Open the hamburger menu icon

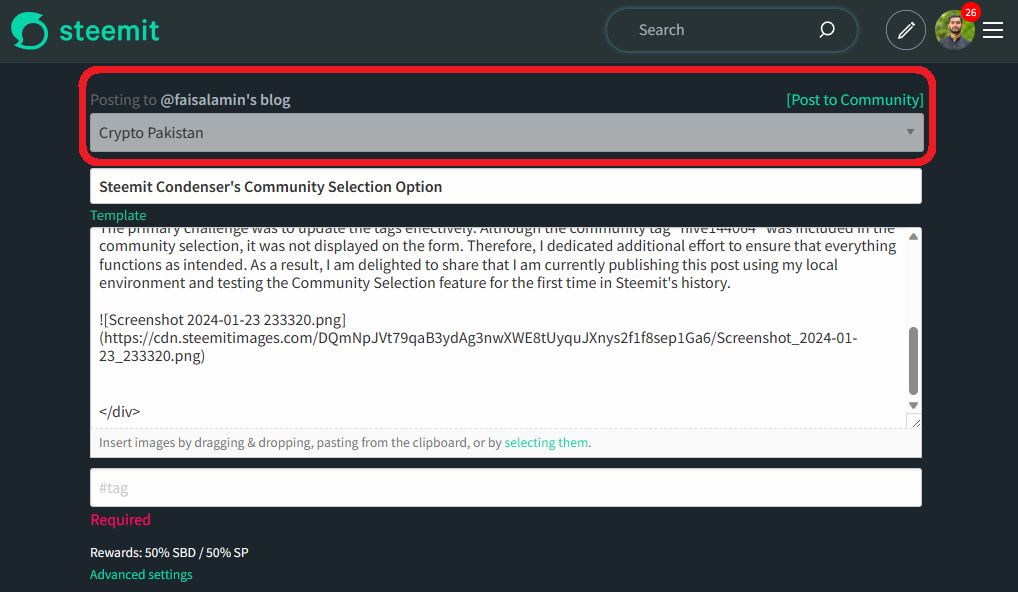993,30
